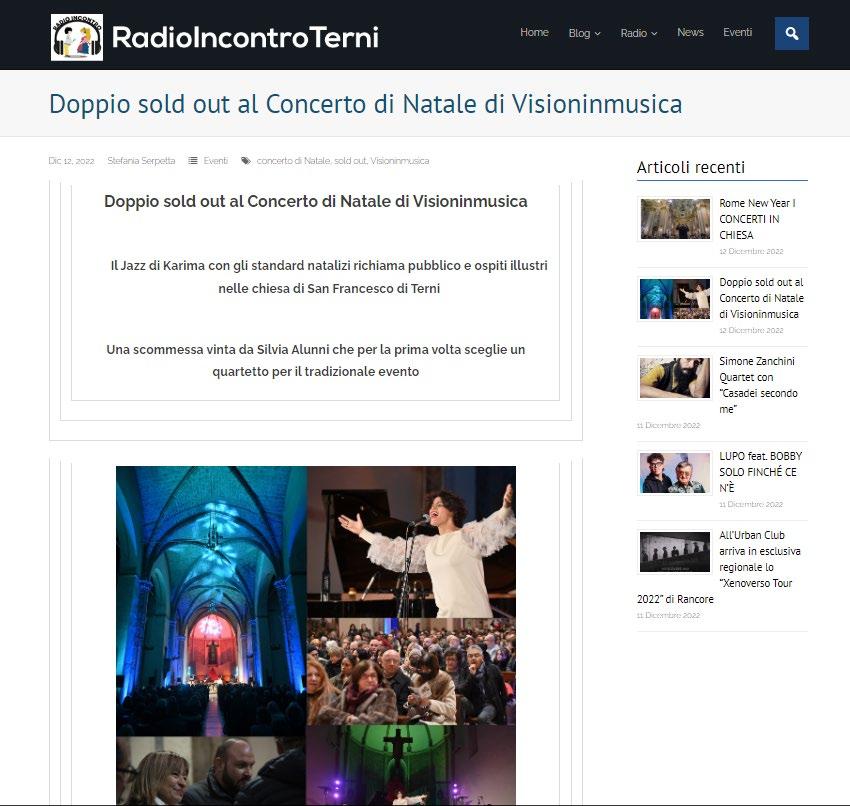Image resolution: width=850 pixels, height=806 pixels.
Task: Click the article box title Doppio sold out
Action: (x=315, y=201)
